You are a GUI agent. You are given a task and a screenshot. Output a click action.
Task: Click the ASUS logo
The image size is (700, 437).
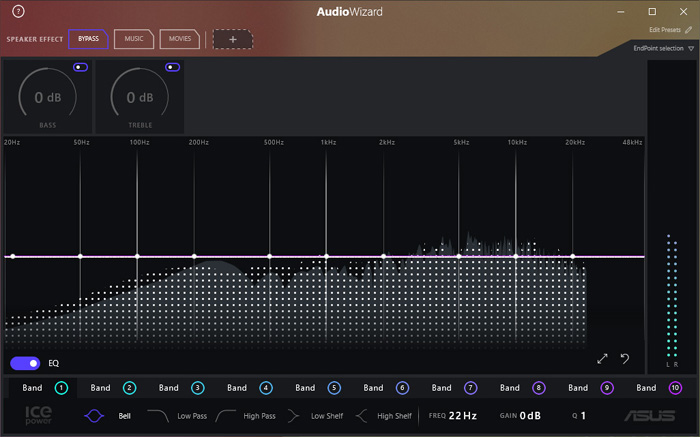coord(650,416)
